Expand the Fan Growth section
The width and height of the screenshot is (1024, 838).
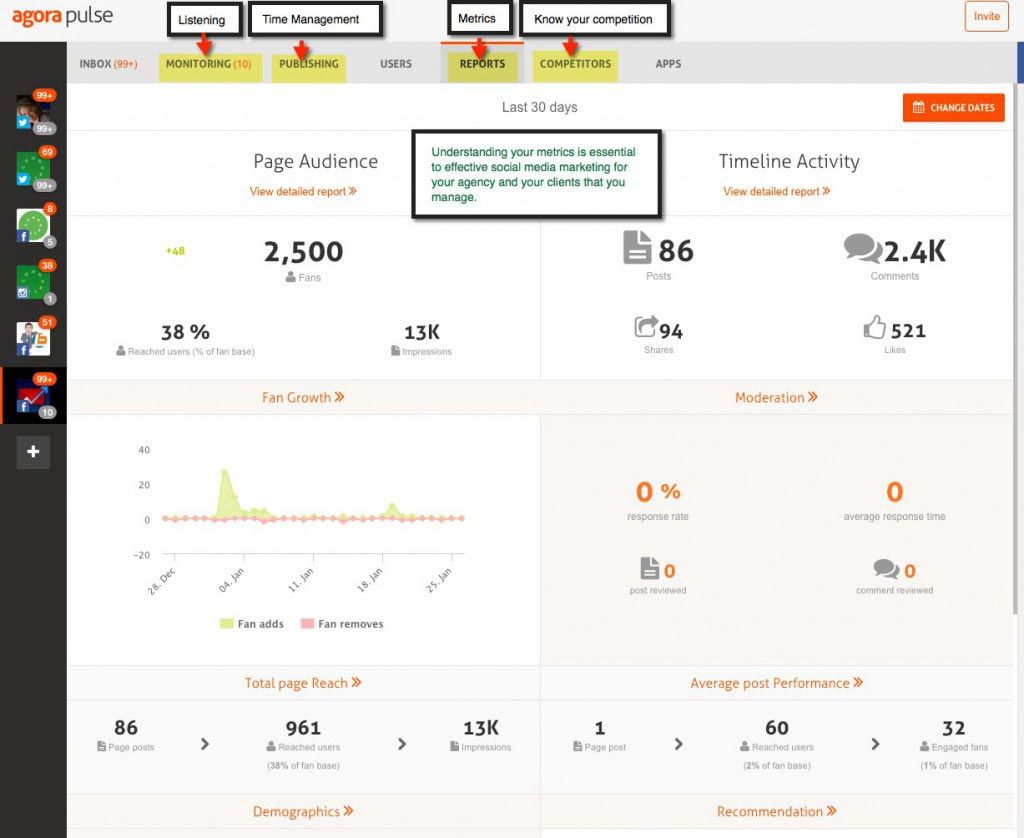tap(303, 397)
